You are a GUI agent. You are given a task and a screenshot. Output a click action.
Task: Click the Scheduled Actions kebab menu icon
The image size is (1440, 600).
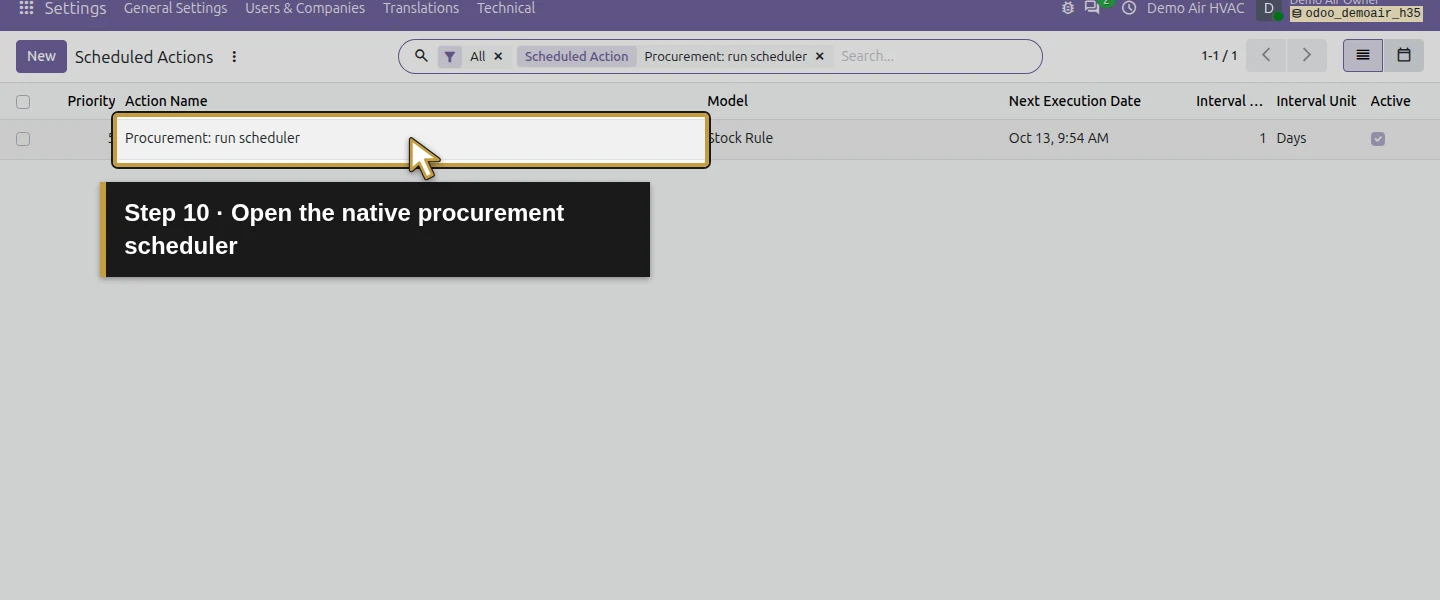pos(234,57)
